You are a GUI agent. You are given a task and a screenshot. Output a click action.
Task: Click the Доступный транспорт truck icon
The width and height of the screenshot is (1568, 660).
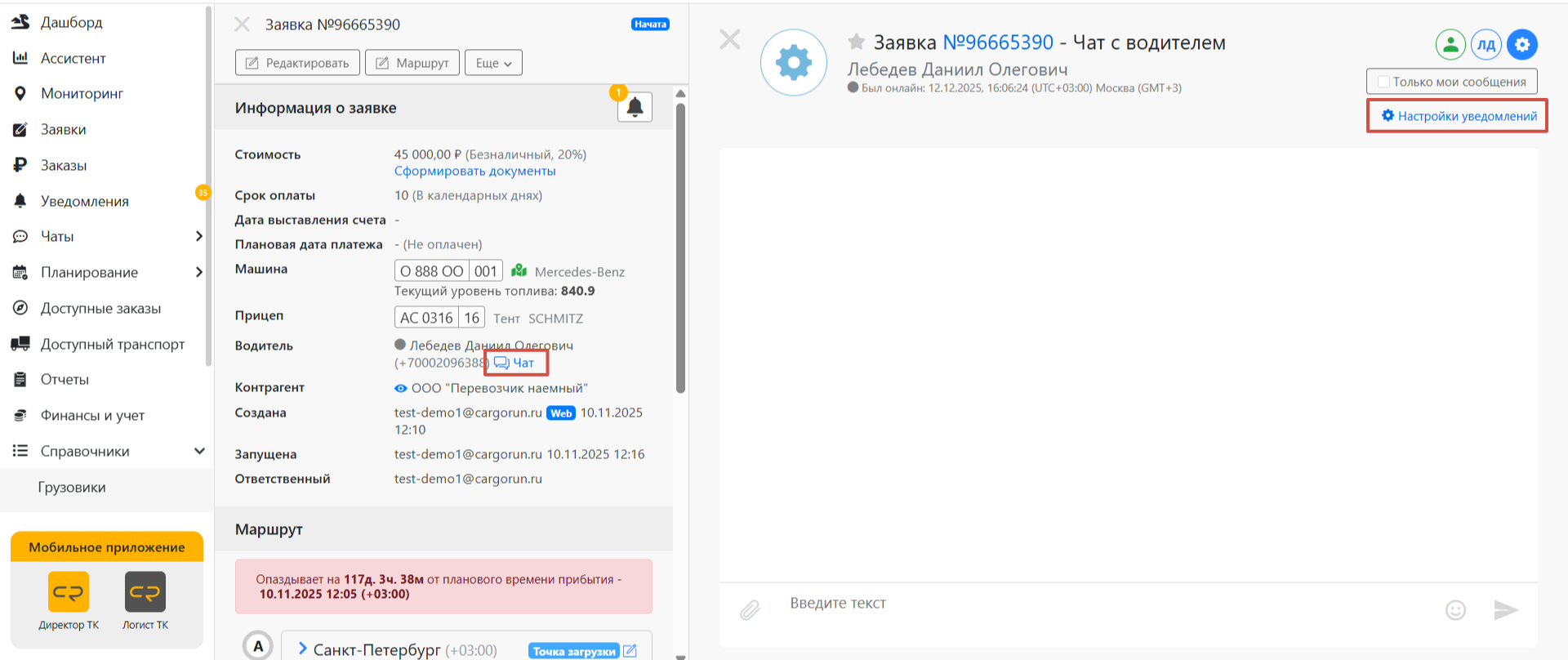coord(20,344)
